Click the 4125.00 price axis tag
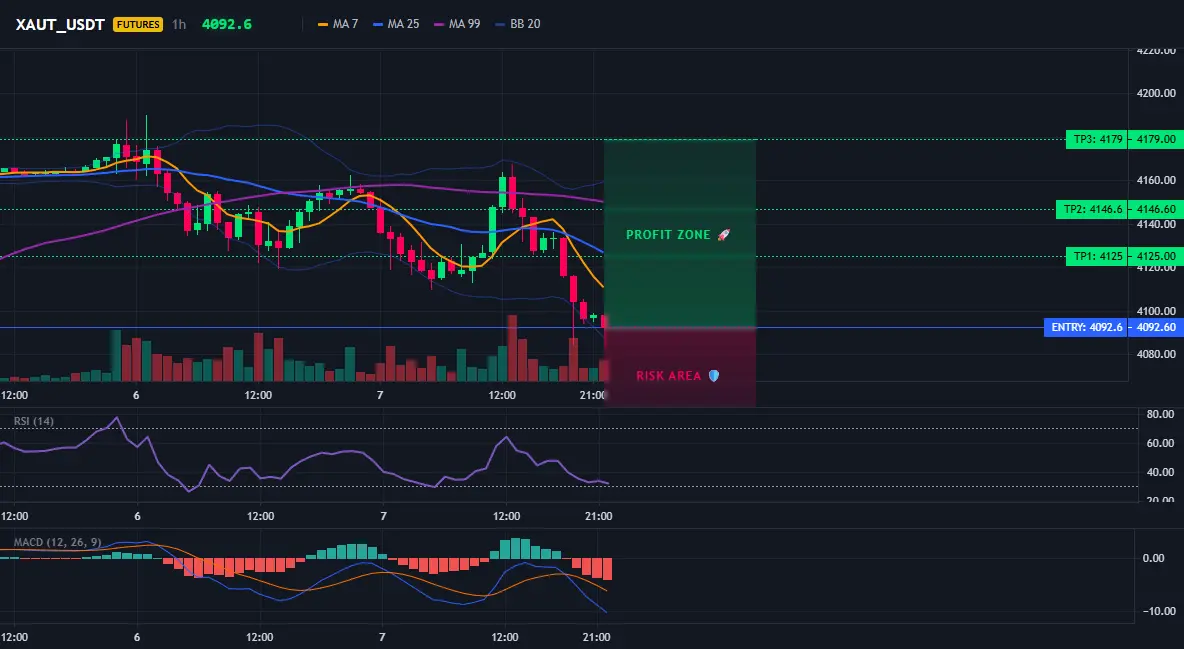The height and width of the screenshot is (649, 1184). click(x=1156, y=256)
